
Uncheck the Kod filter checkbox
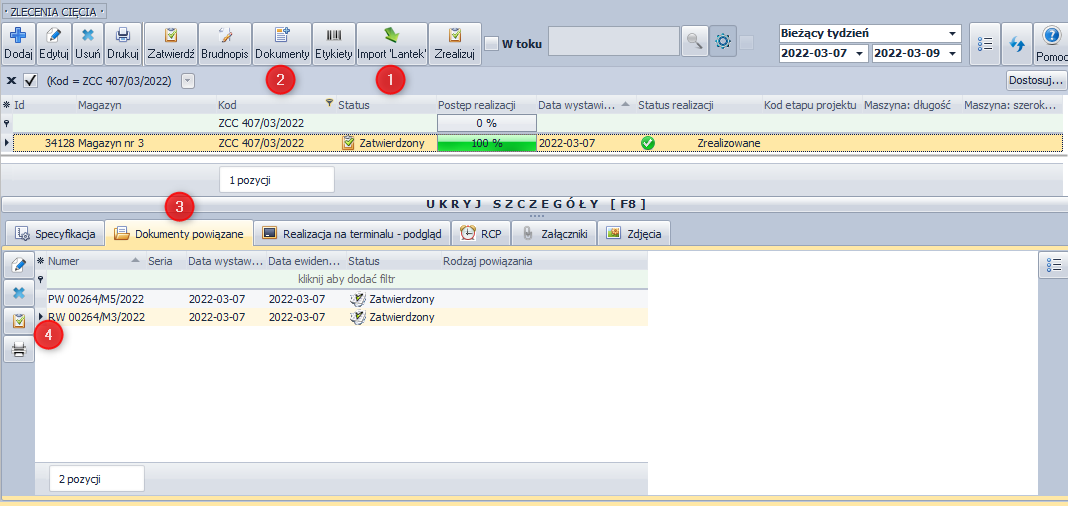pyautogui.click(x=31, y=80)
